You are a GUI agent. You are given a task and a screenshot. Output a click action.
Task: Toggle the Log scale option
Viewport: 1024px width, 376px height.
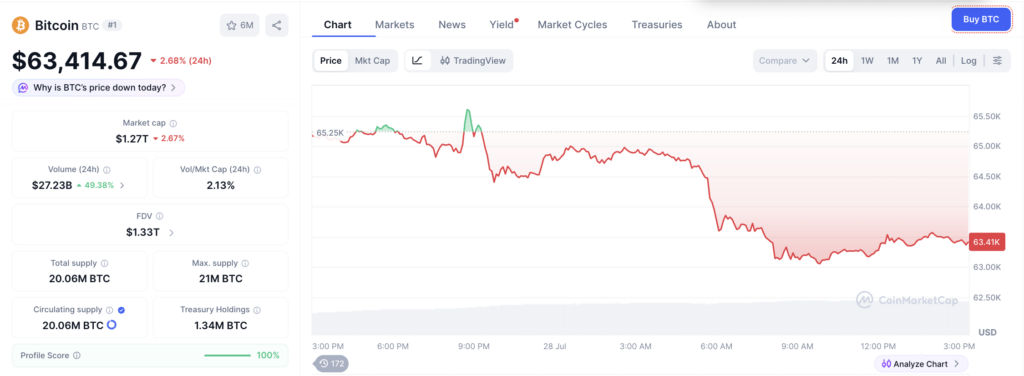click(968, 61)
